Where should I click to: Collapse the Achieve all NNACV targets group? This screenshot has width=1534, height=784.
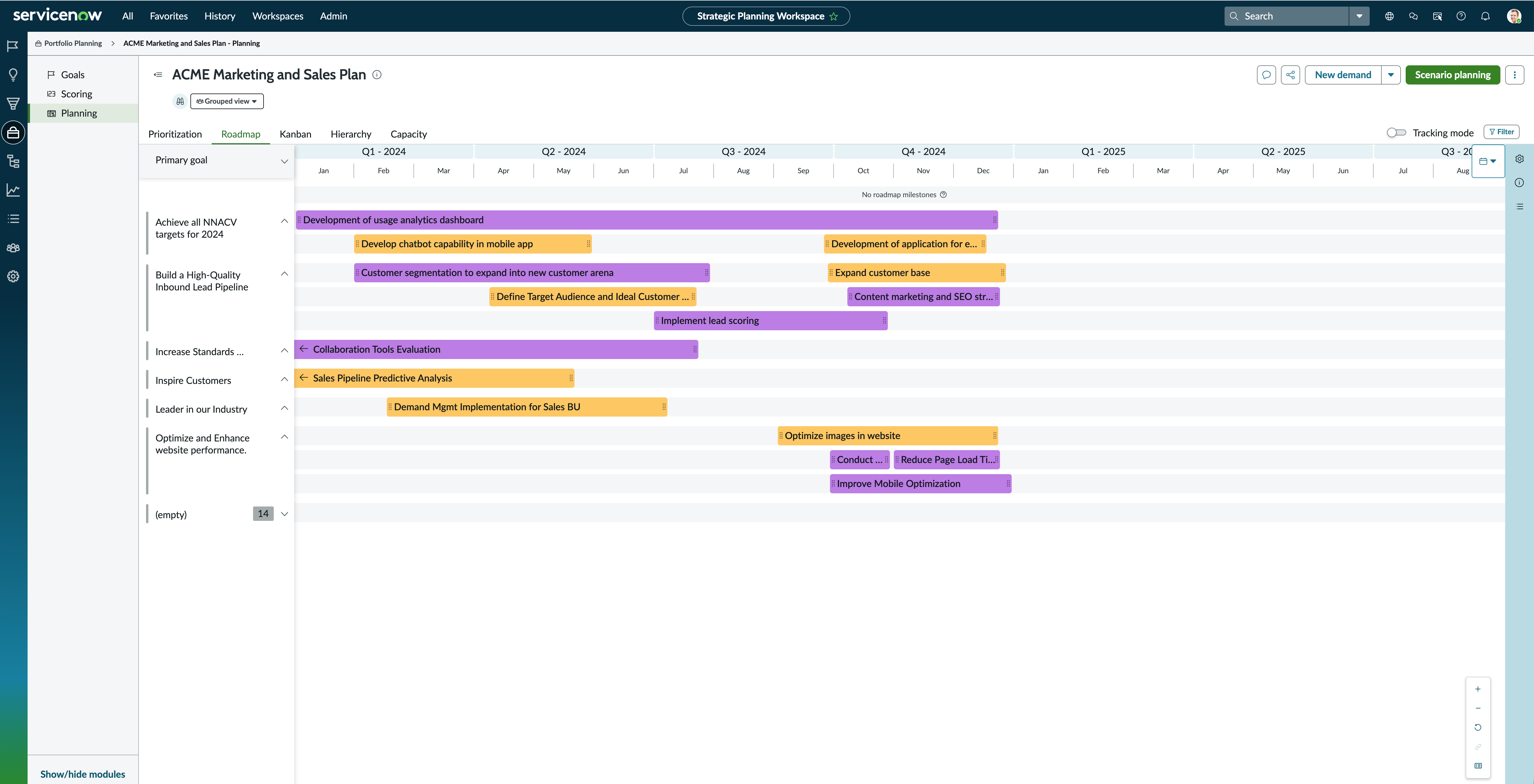pos(285,221)
